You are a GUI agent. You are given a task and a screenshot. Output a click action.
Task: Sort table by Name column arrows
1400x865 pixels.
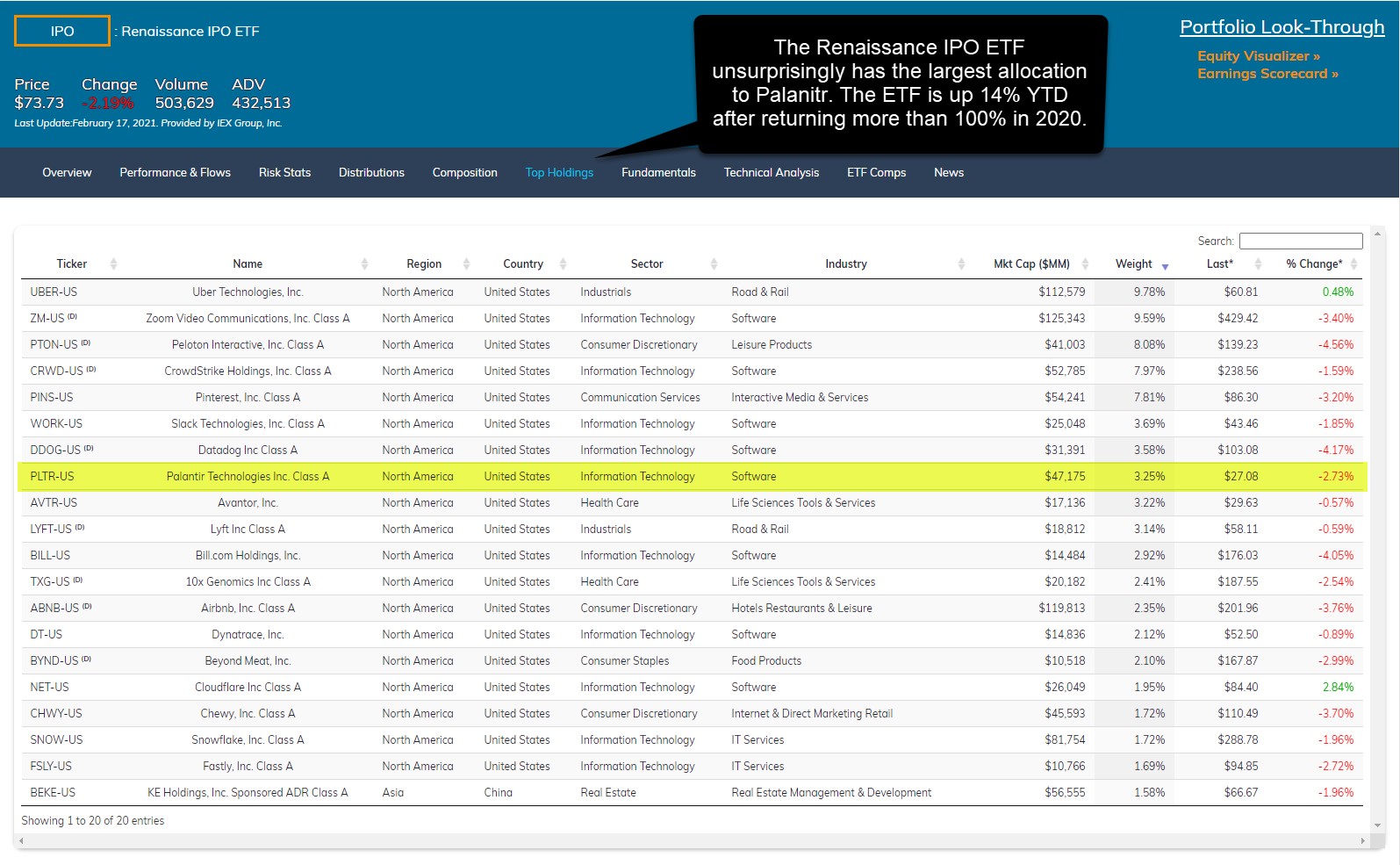364,264
